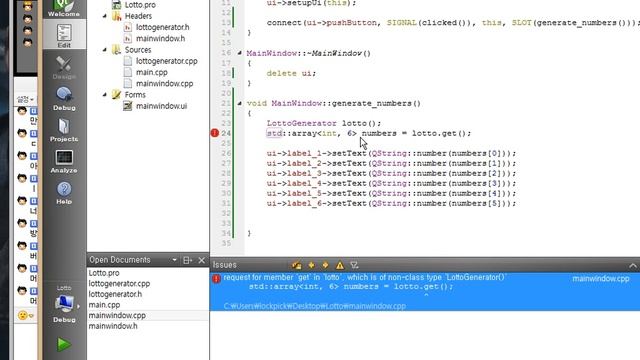This screenshot has height=360, width=640.
Task: Open Design mode
Action: 64,67
